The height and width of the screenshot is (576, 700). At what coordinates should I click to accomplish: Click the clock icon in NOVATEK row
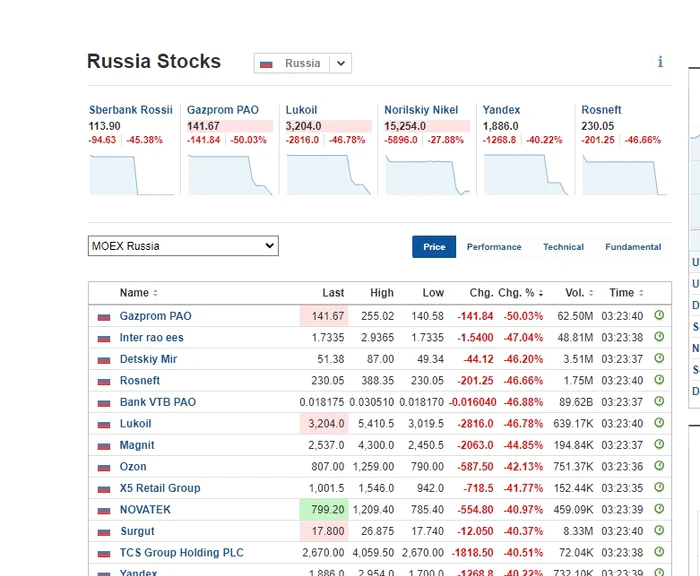[x=659, y=510]
